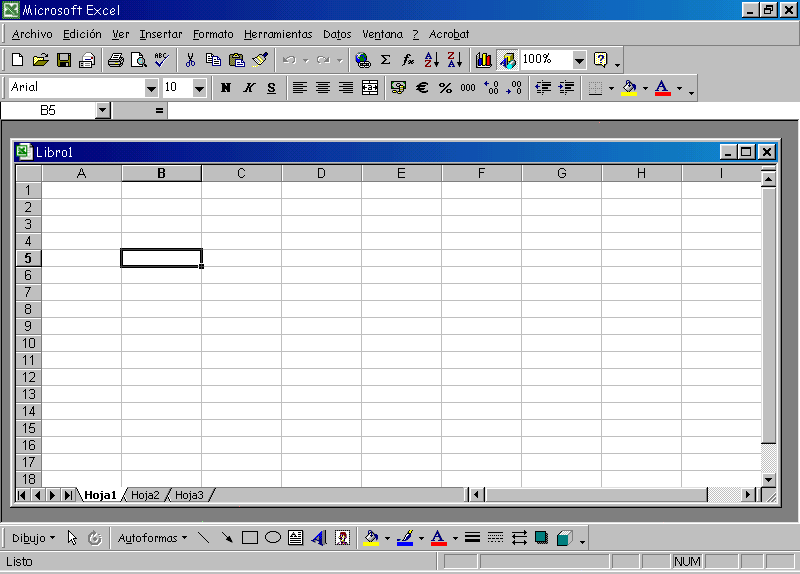Merge and center cells icon
This screenshot has width=800, height=574.
370,88
